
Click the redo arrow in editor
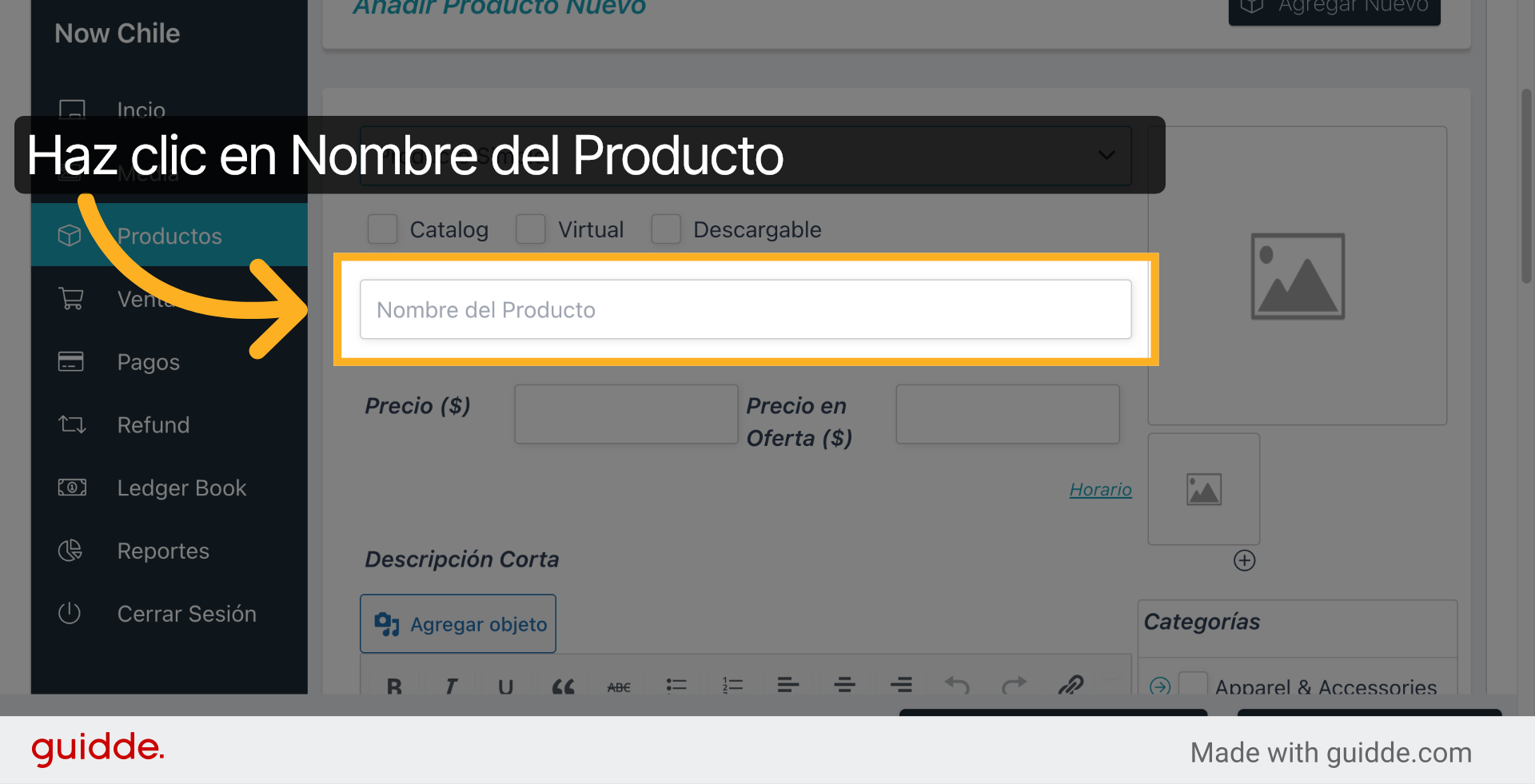(x=1014, y=685)
